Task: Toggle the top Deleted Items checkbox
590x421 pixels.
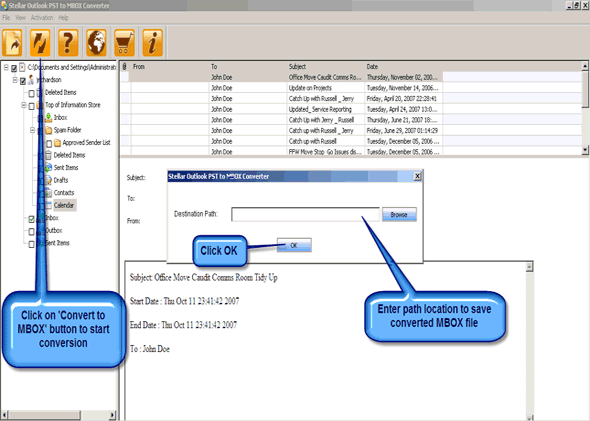Action: pos(32,93)
